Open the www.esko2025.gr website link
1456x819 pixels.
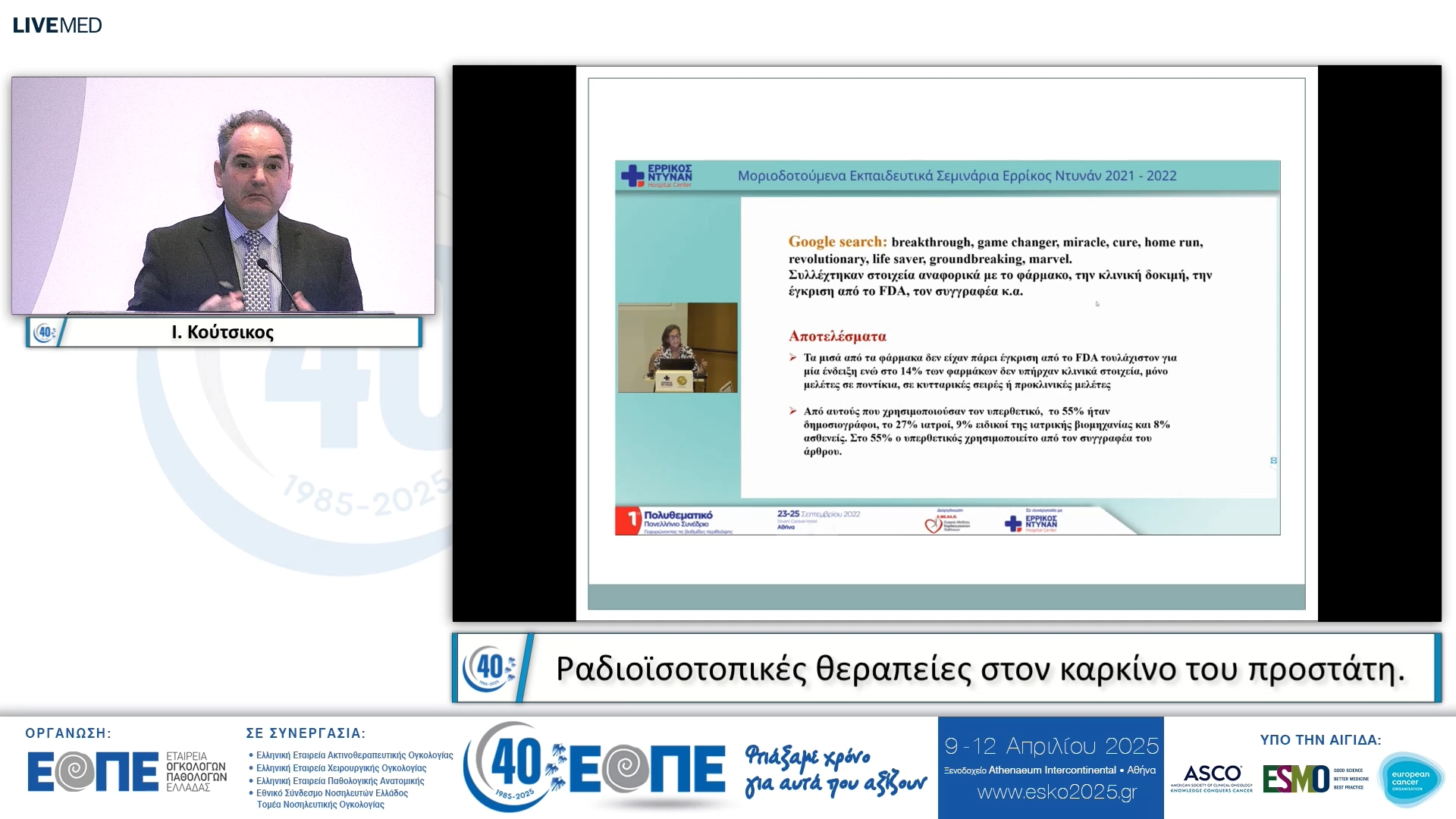tap(1057, 792)
